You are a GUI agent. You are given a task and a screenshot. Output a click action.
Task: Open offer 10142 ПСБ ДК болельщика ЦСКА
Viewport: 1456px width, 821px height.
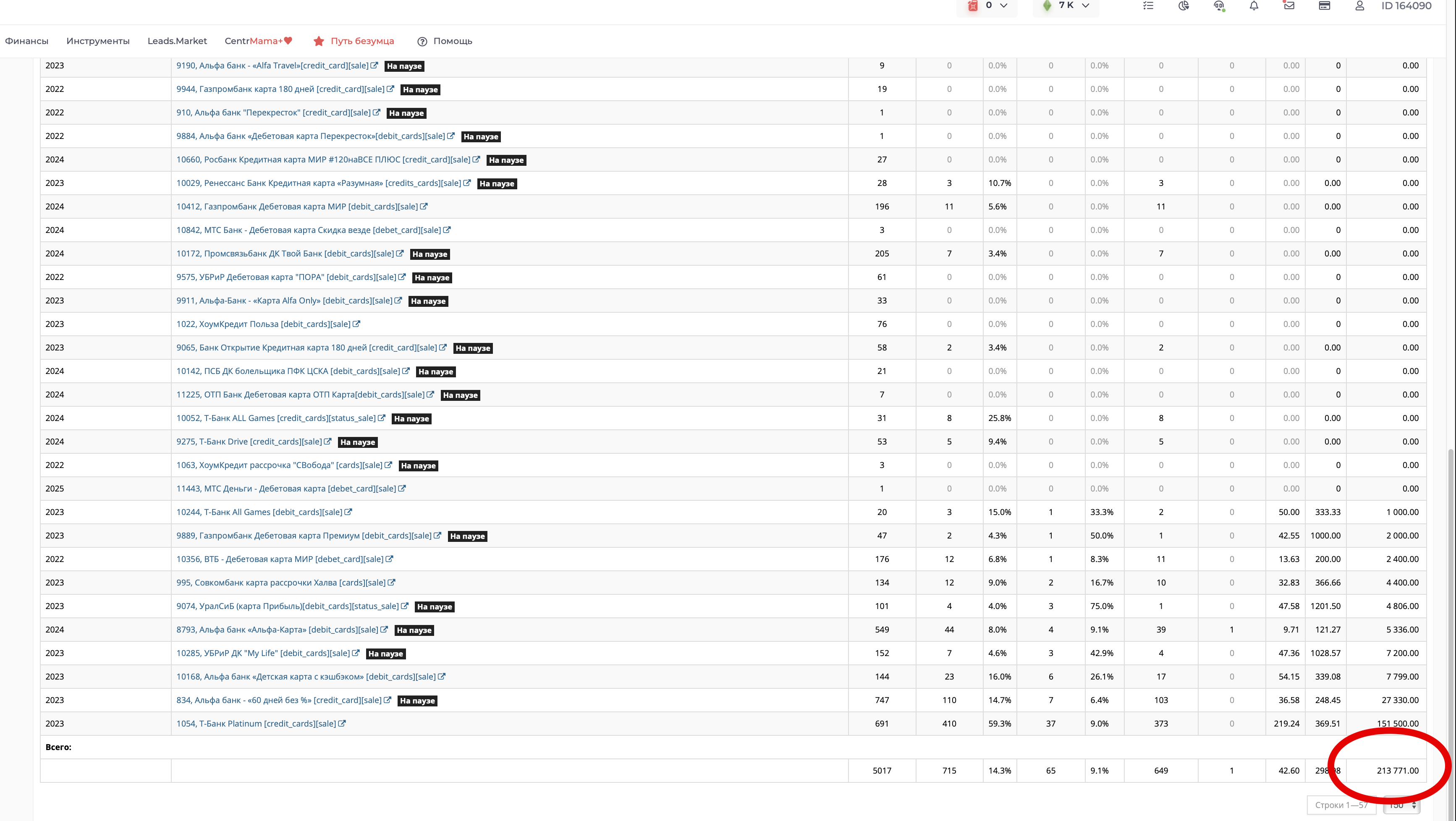[x=288, y=371]
